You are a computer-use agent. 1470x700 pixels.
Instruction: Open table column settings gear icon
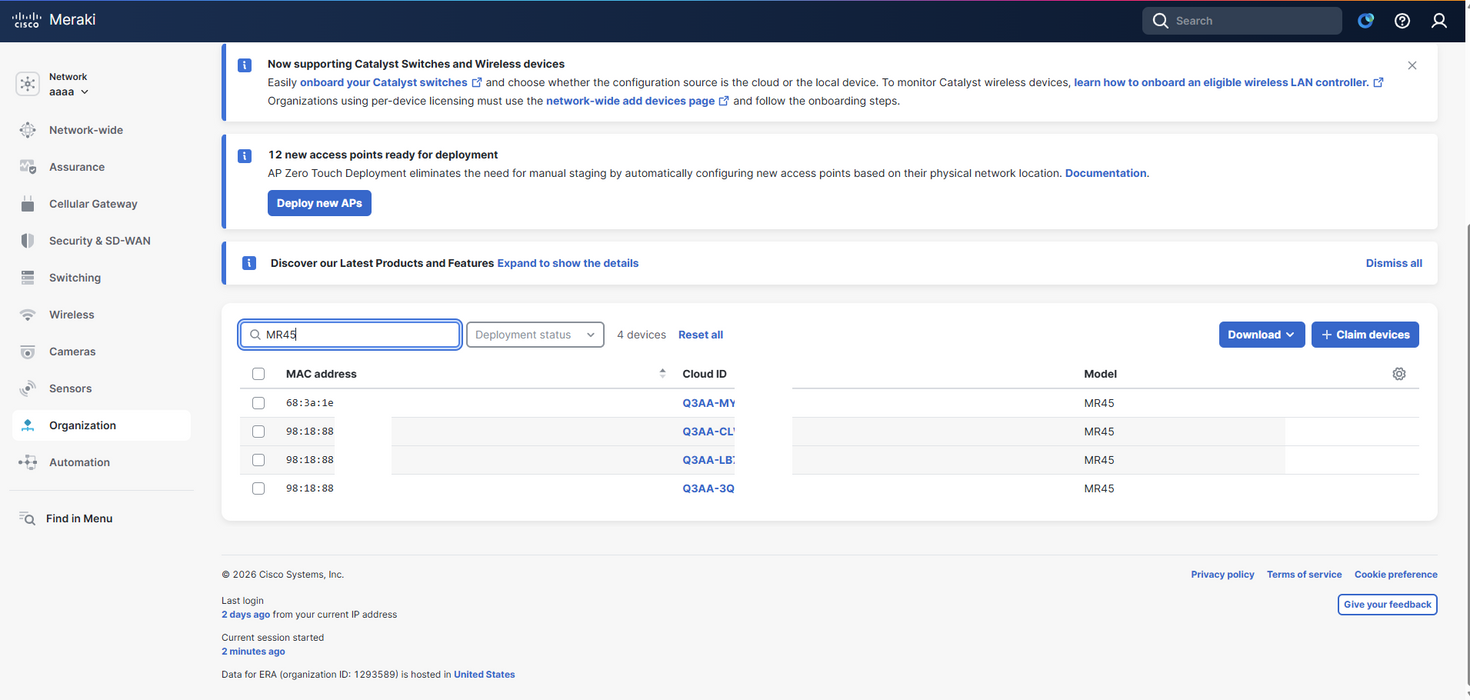pyautogui.click(x=1399, y=374)
